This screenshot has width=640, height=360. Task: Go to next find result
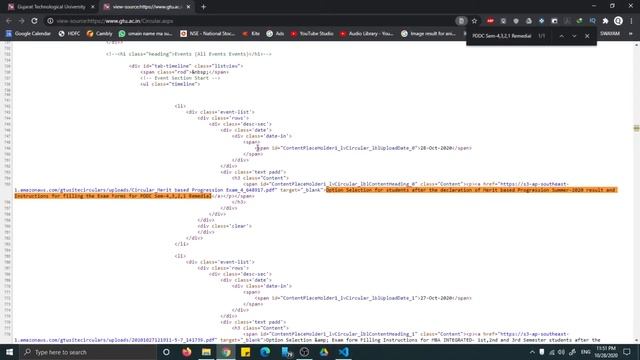(574, 36)
